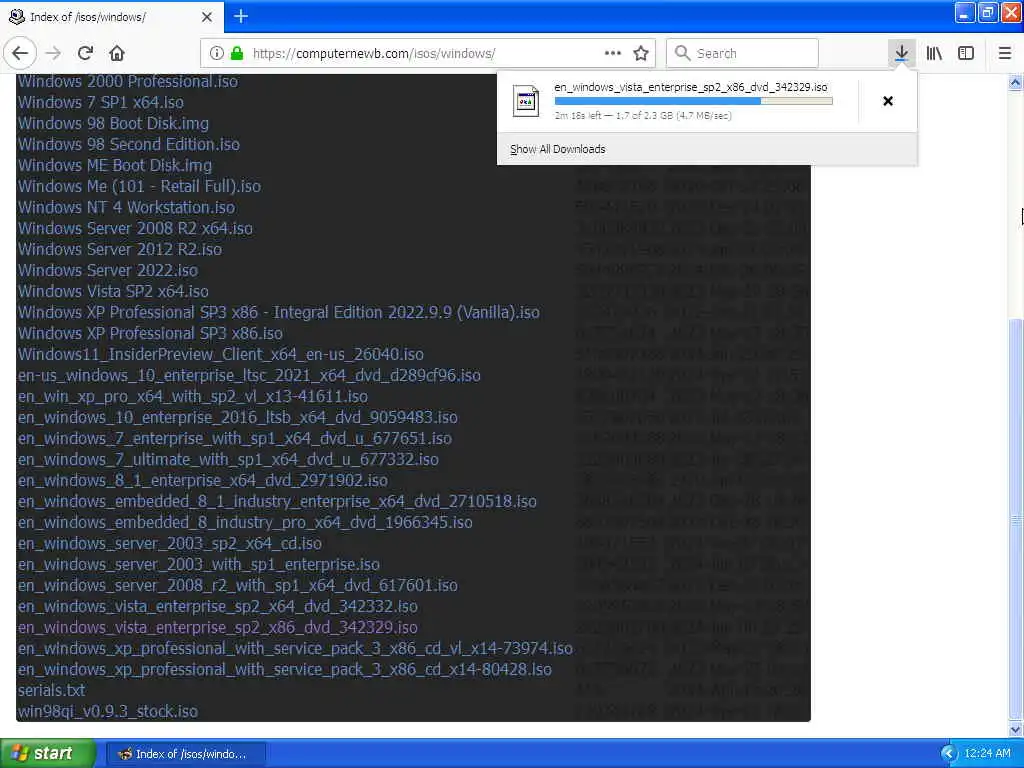Go back to the previous page
Image resolution: width=1024 pixels, height=768 pixels.
[x=20, y=54]
